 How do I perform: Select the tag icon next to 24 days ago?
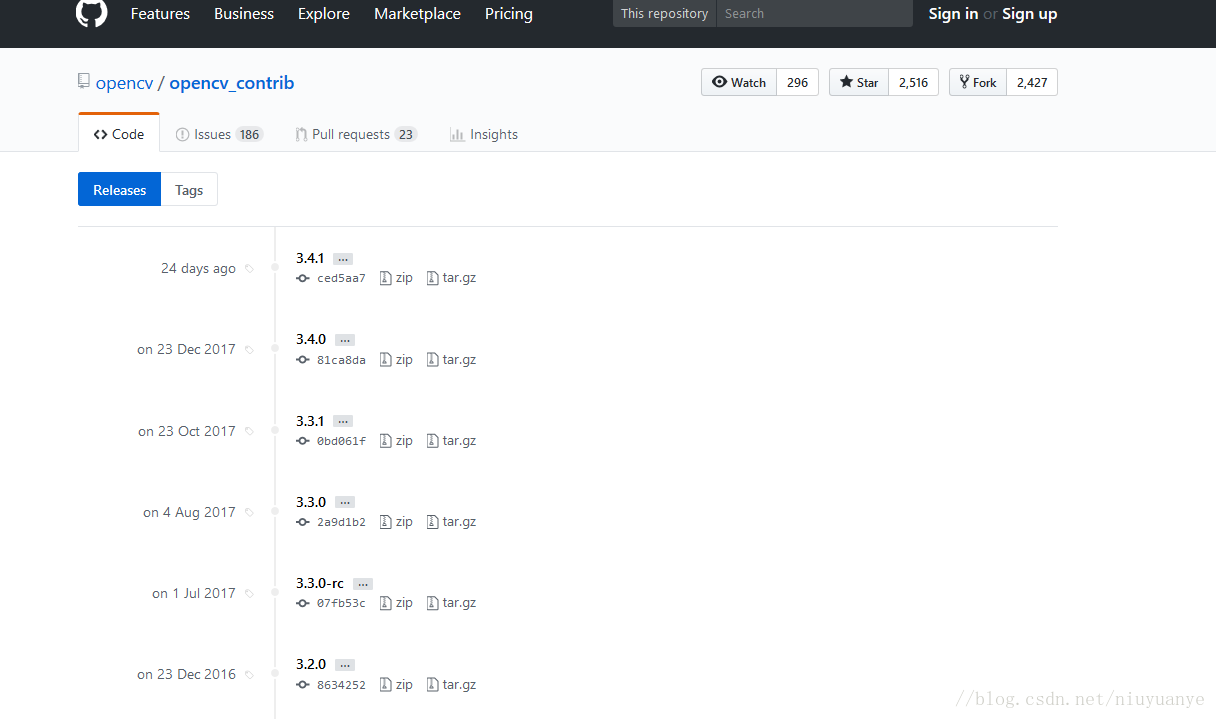point(249,269)
